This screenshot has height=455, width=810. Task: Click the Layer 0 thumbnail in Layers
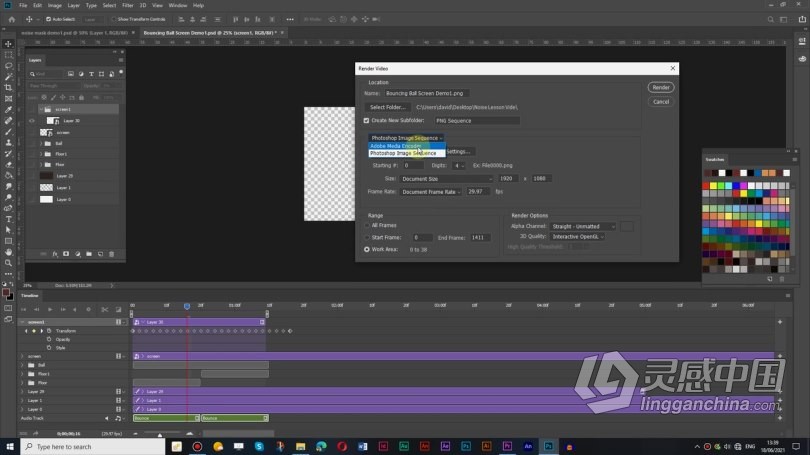click(x=46, y=199)
